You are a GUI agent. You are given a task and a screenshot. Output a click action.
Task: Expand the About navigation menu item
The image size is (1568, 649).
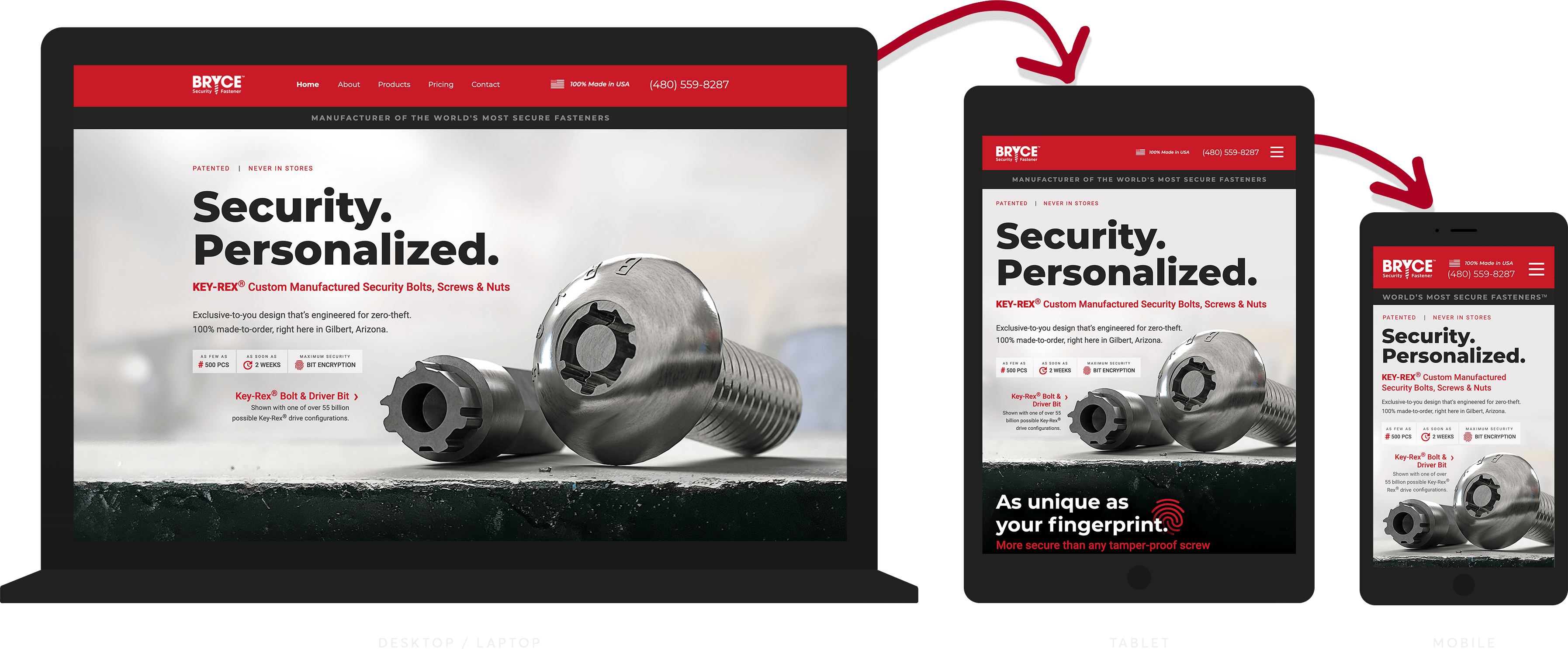[348, 84]
